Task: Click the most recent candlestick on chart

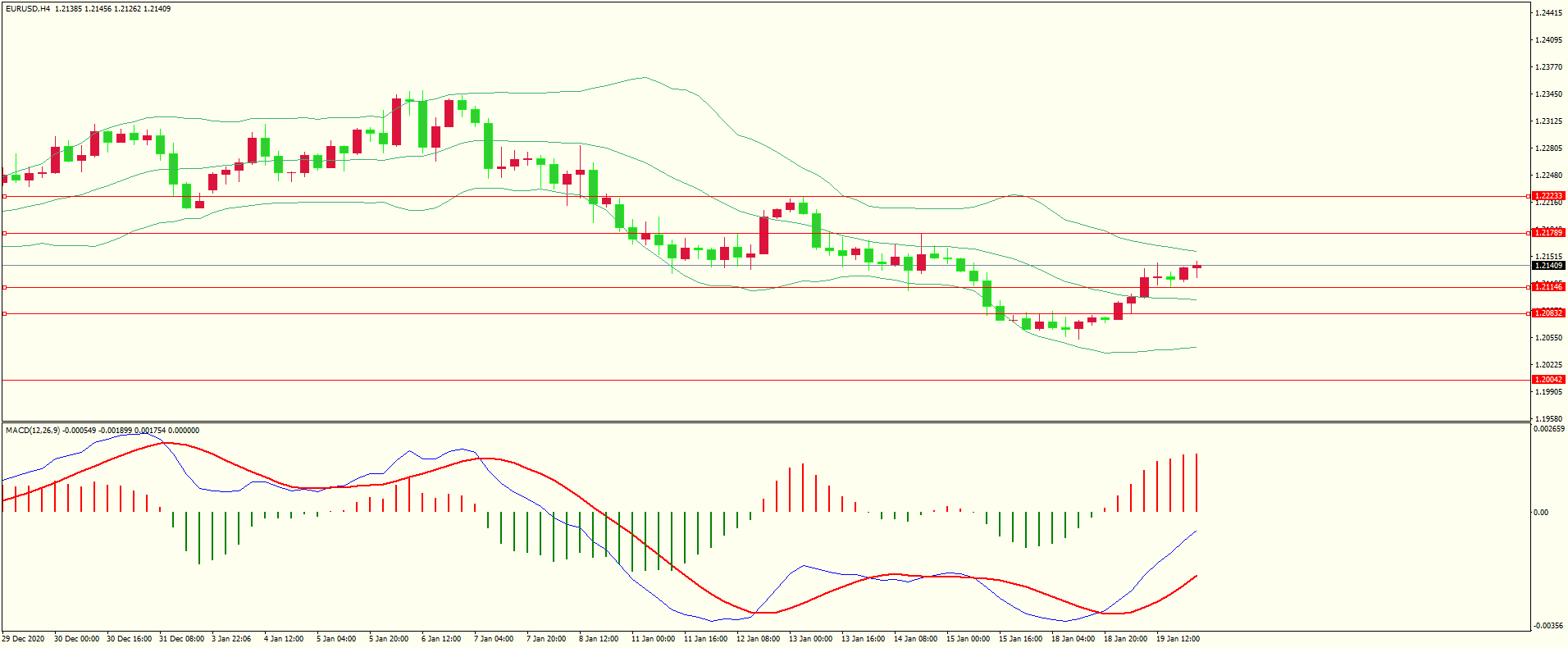Action: 1197,267
